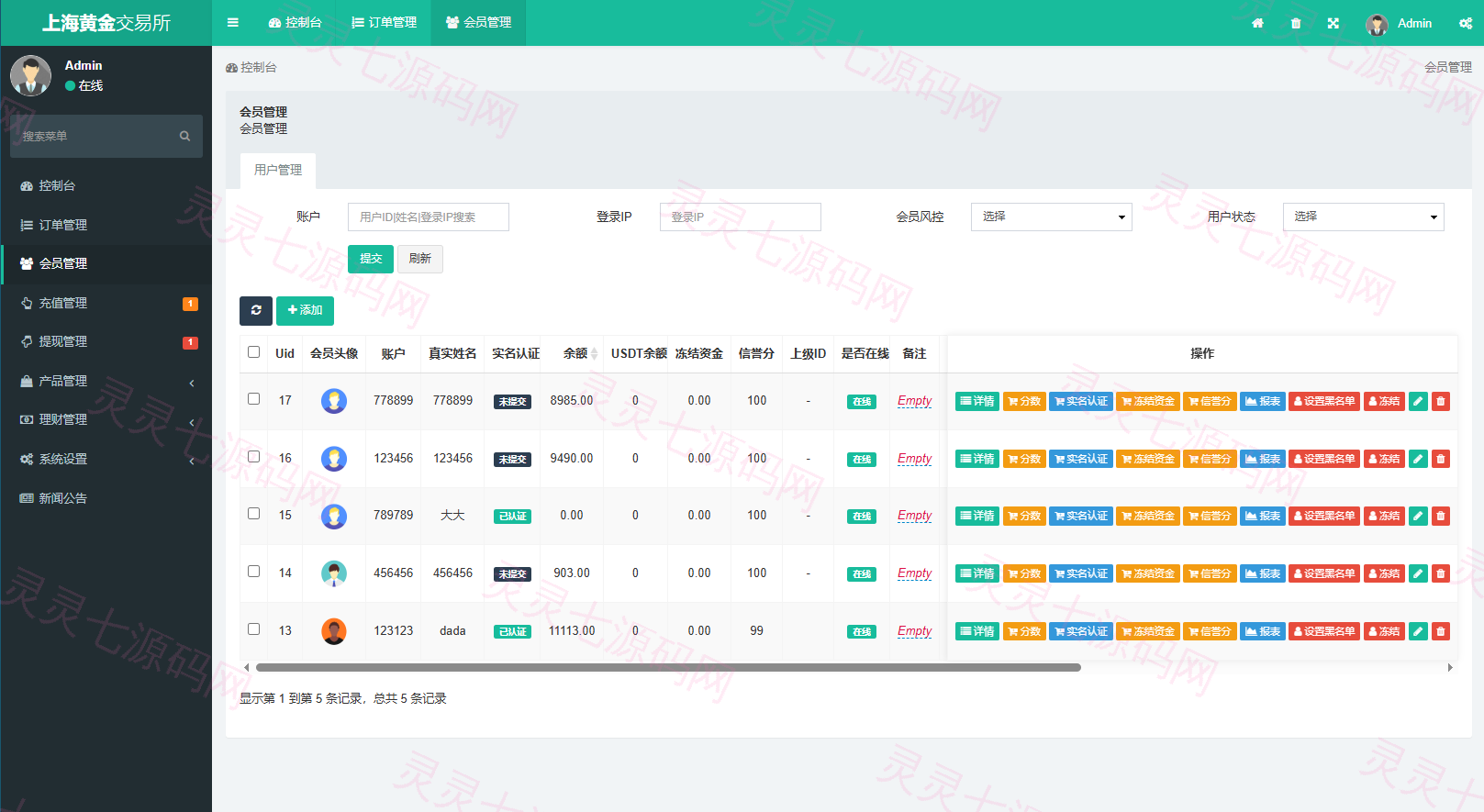Expand the 理财管理 sidebar menu
The width and height of the screenshot is (1484, 812).
(106, 419)
